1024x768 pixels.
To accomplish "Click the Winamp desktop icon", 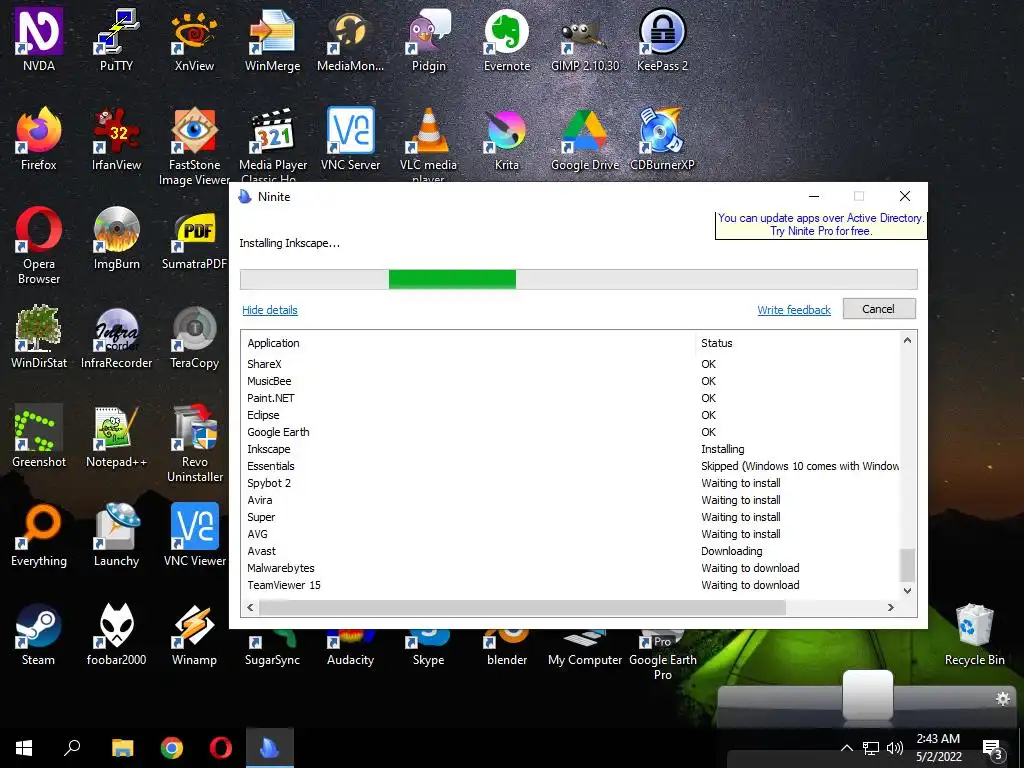I will coord(194,634).
